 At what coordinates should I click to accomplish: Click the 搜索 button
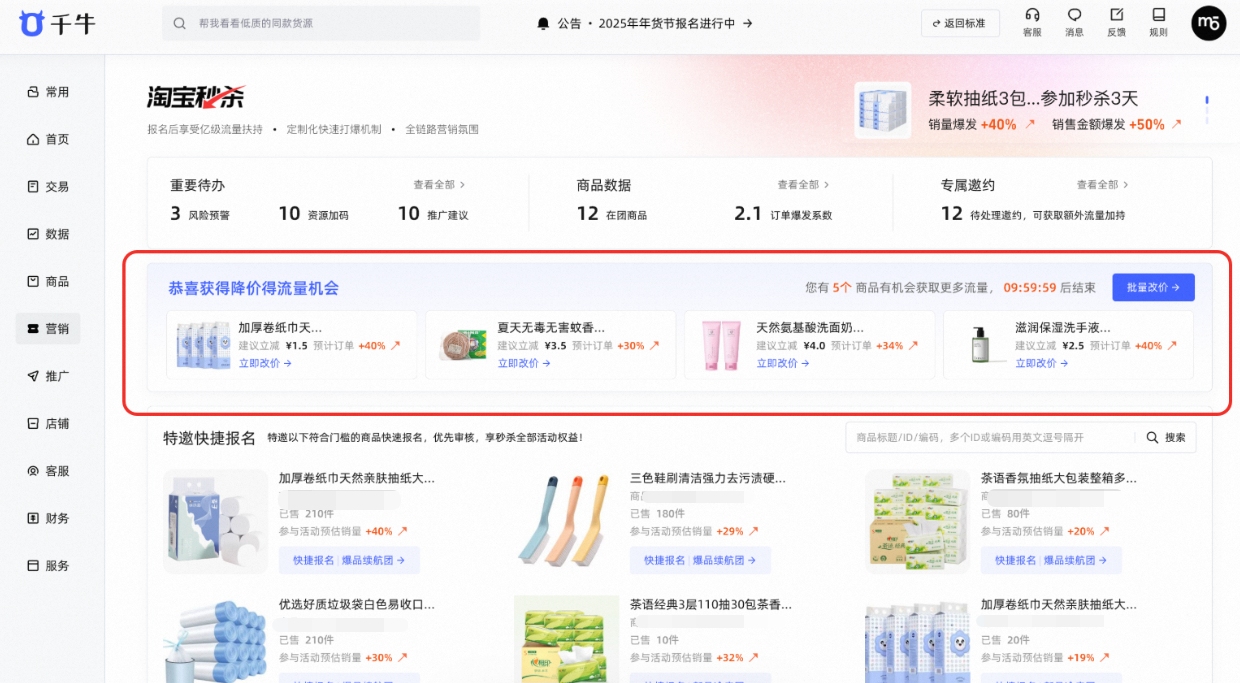[1165, 437]
